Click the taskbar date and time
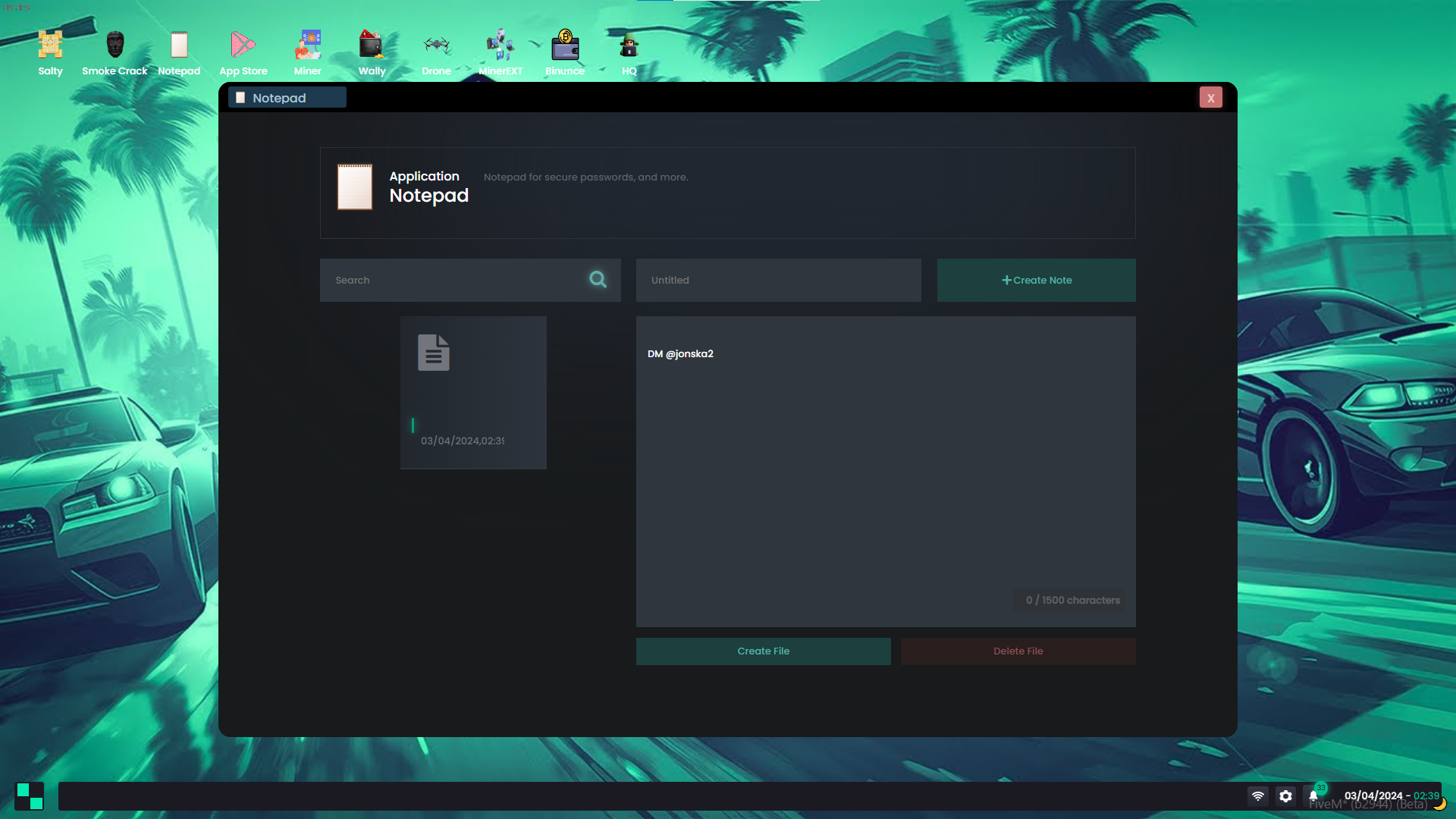The width and height of the screenshot is (1456, 819). click(x=1391, y=795)
